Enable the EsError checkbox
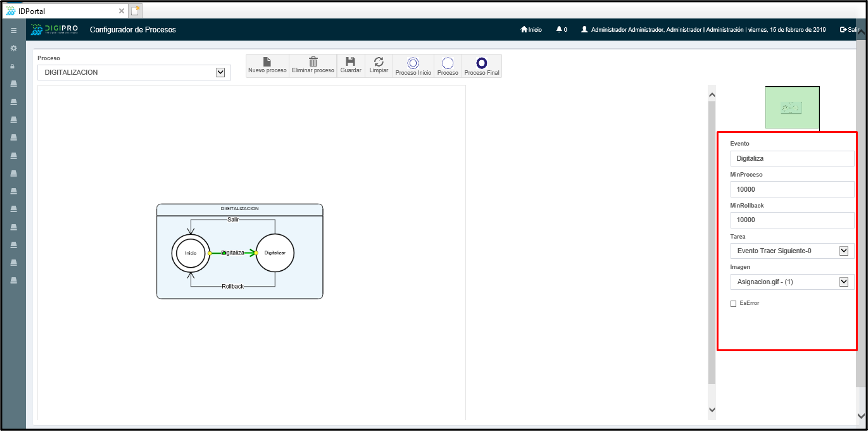 click(x=733, y=303)
